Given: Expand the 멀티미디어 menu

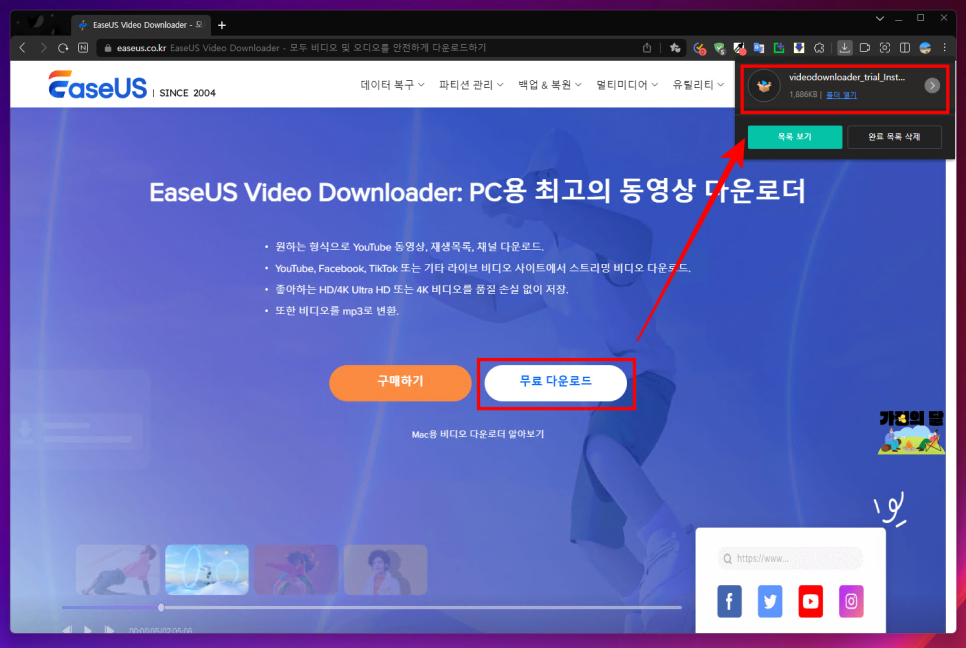Looking at the screenshot, I should point(627,84).
